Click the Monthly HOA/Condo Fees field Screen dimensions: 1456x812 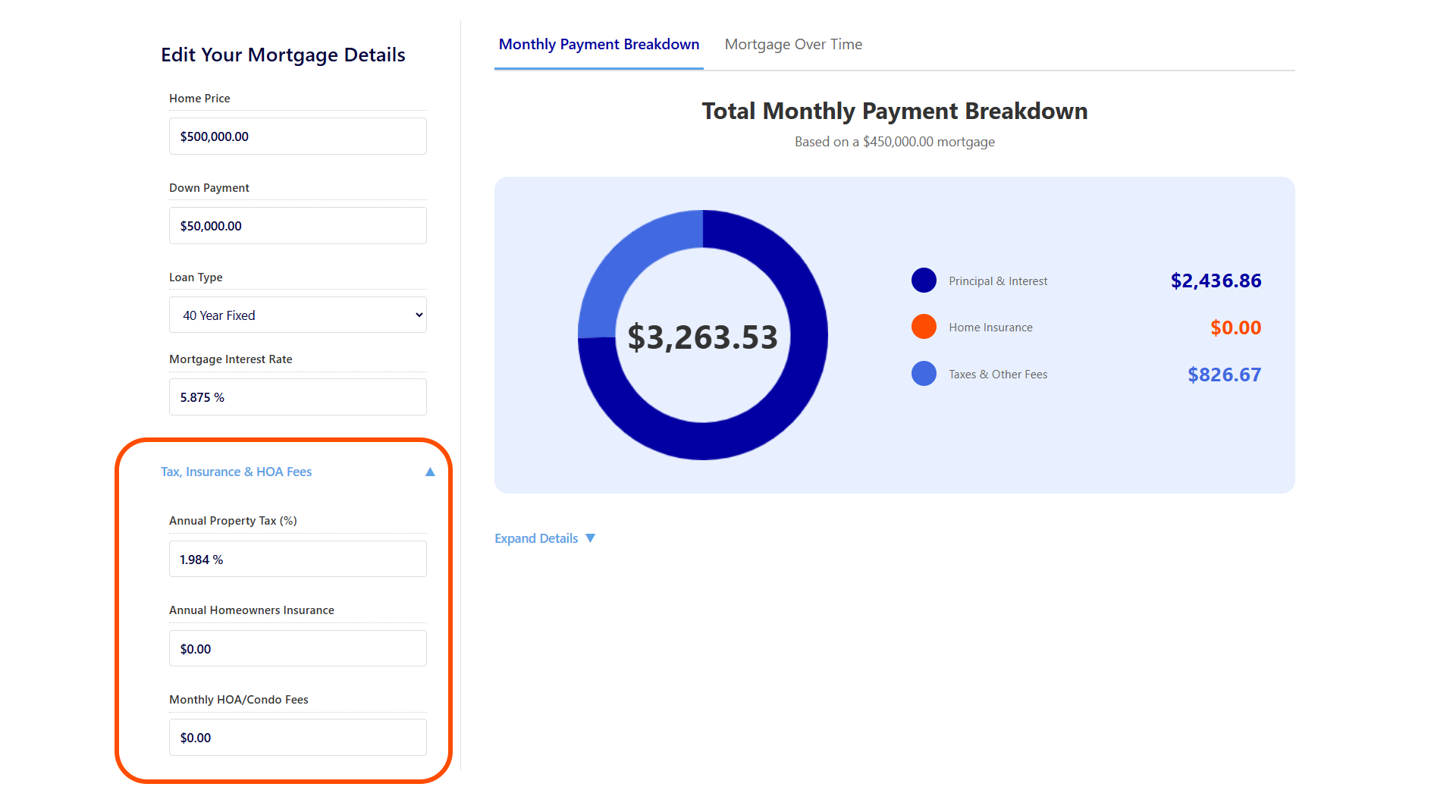297,738
